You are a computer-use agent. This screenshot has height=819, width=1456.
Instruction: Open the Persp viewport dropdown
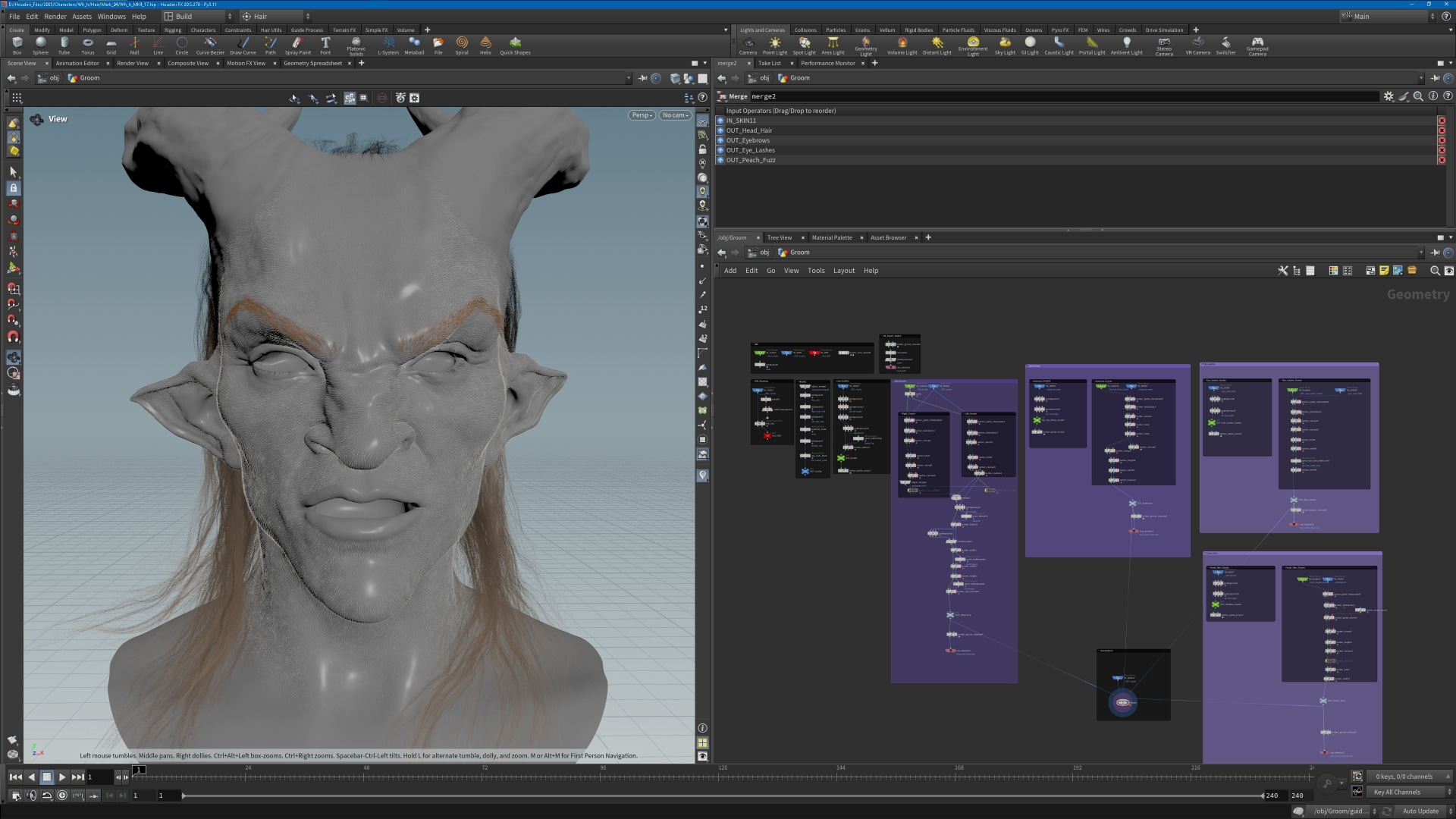pos(641,115)
